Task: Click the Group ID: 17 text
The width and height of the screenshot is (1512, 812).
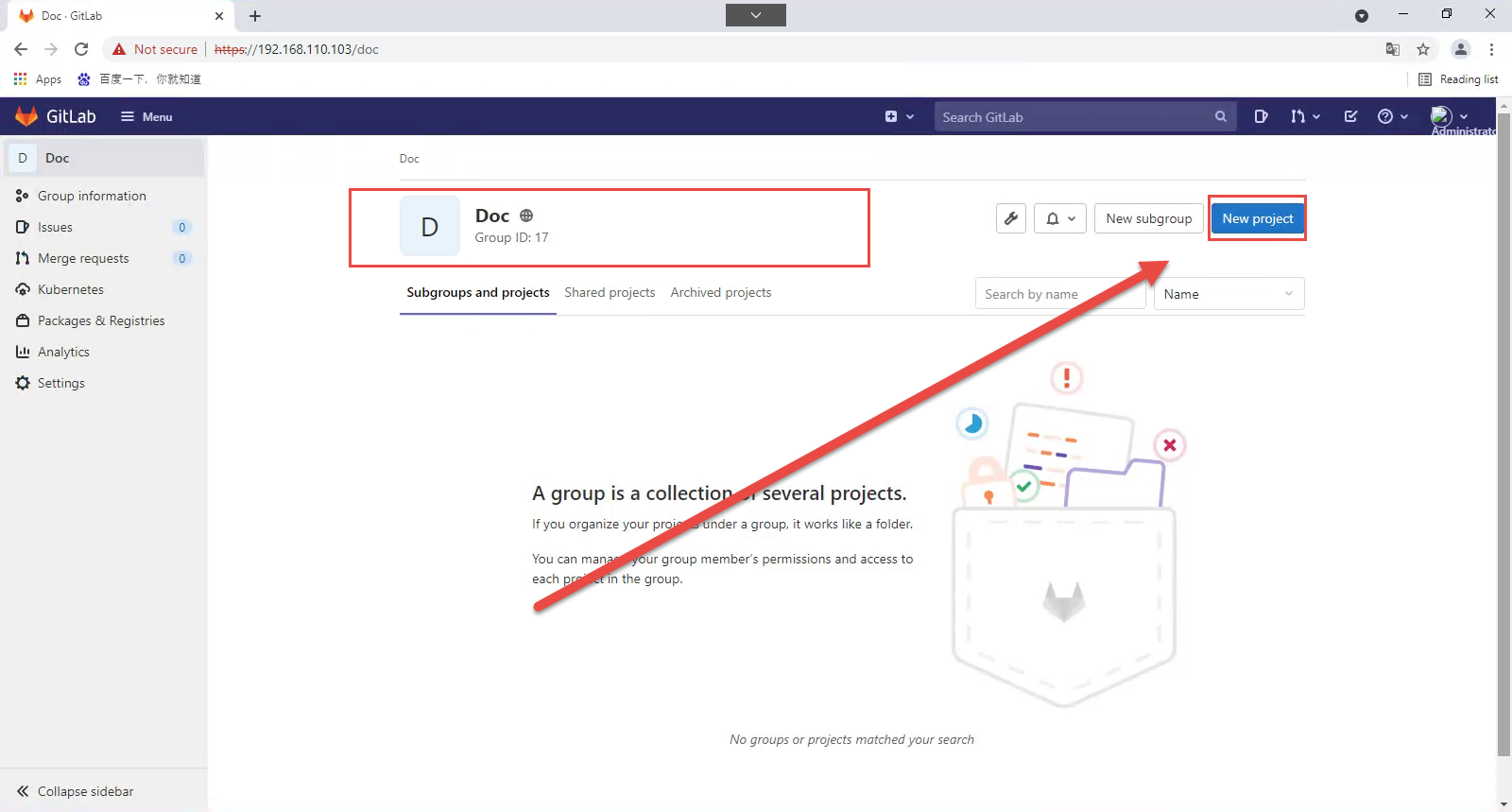Action: [x=511, y=237]
